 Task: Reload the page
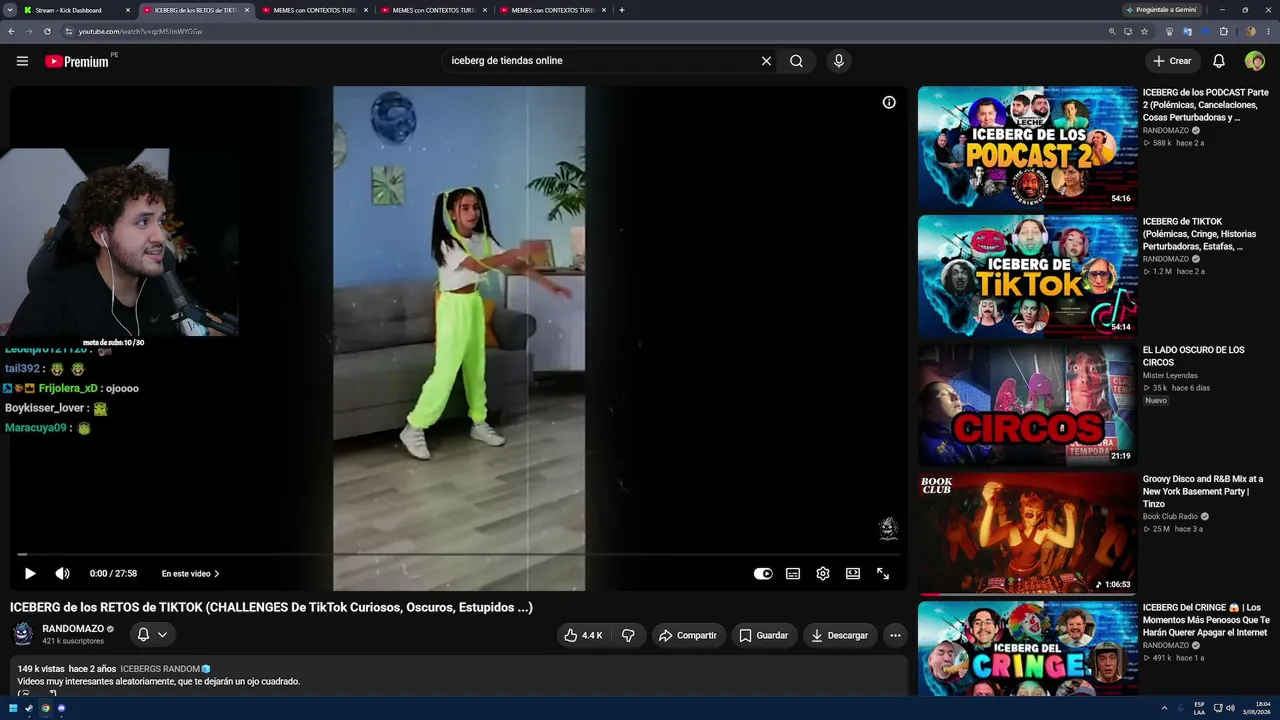[47, 31]
